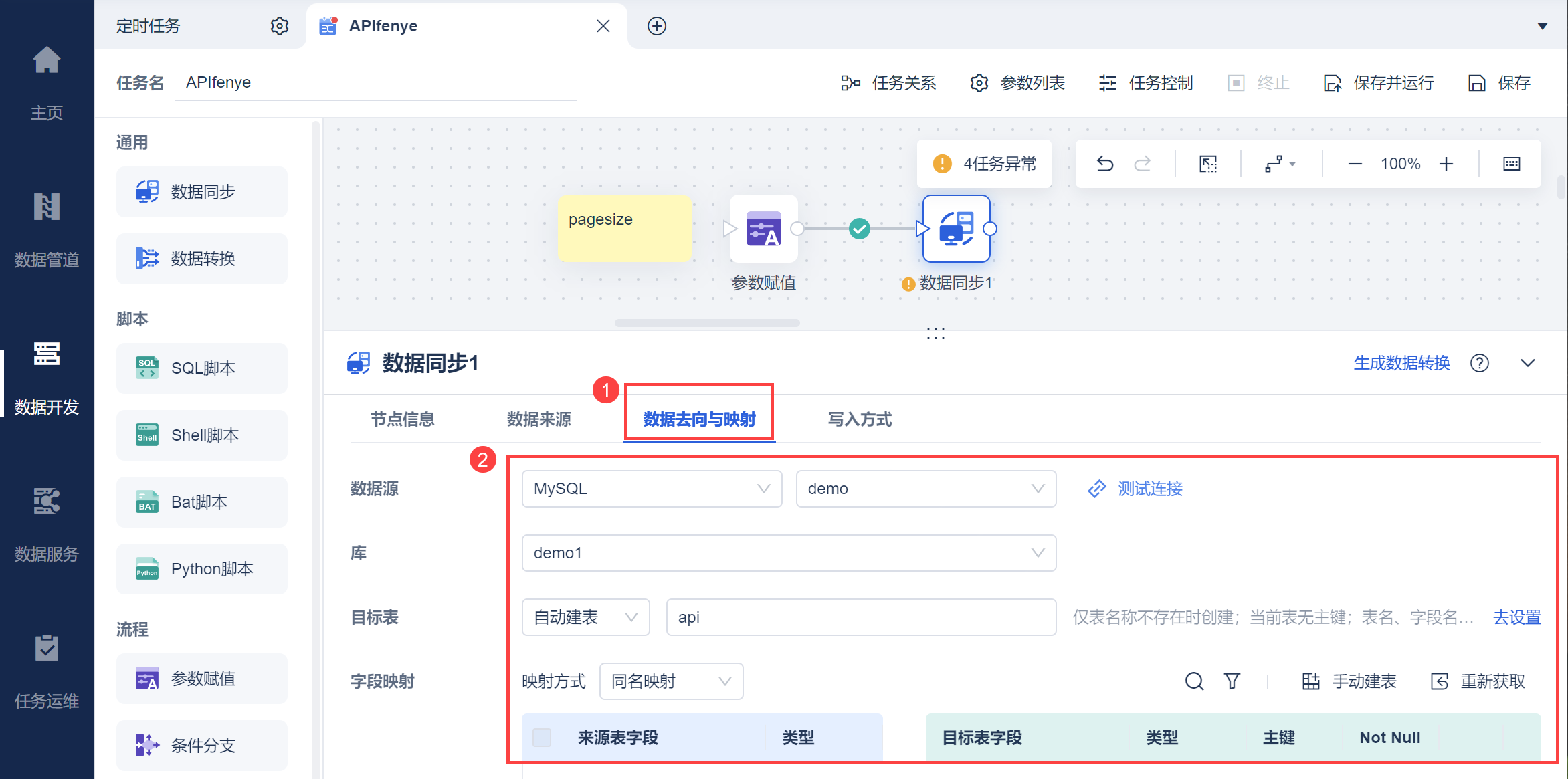Toggle the source table field select-all checkbox
Viewport: 1568px width, 779px height.
542,738
